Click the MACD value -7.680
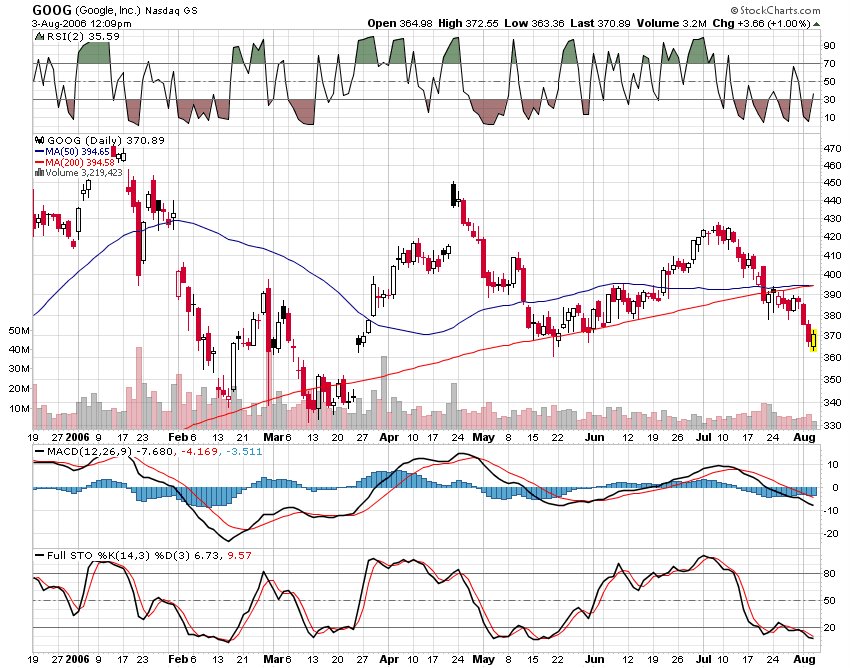The image size is (850, 668). tap(154, 451)
